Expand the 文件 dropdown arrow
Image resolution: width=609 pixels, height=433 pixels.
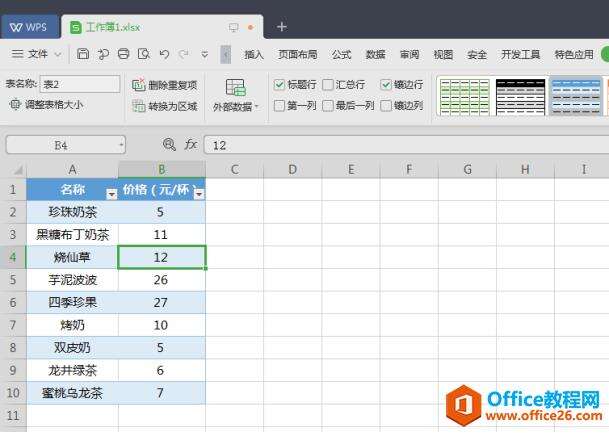pyautogui.click(x=57, y=54)
